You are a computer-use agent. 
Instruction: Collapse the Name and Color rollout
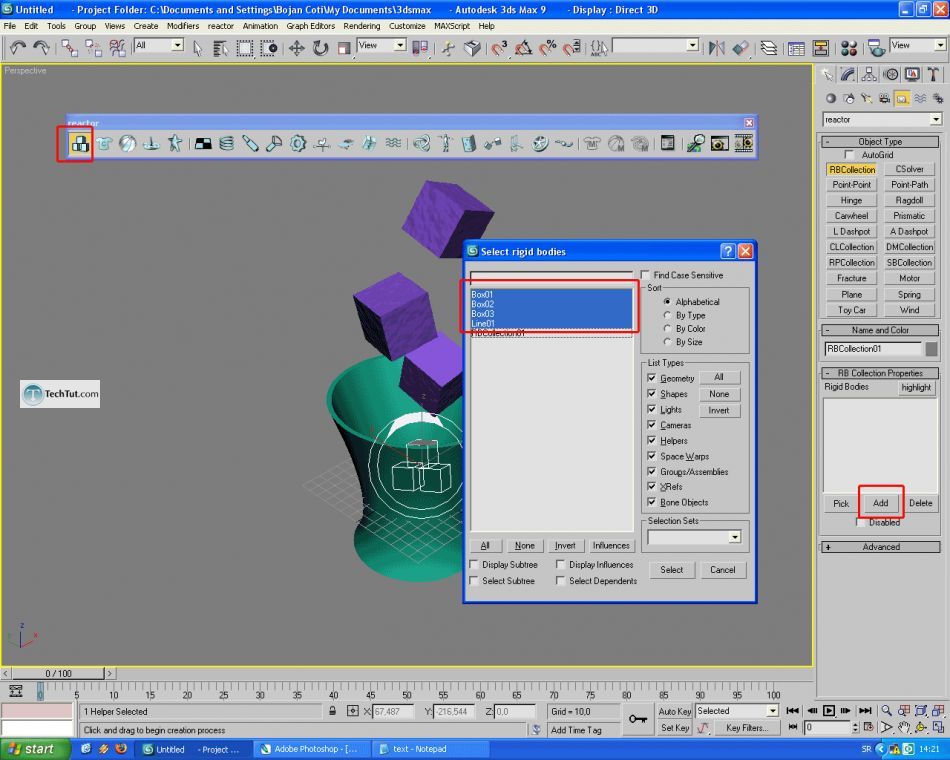click(880, 330)
